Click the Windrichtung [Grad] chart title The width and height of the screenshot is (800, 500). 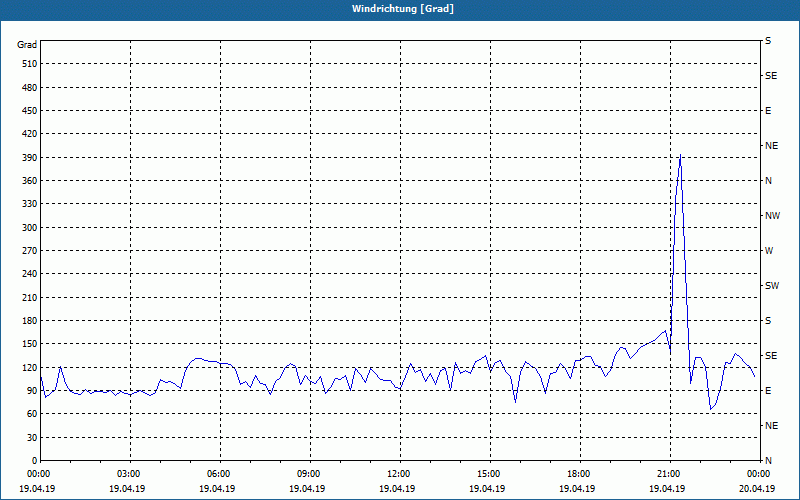pos(403,9)
